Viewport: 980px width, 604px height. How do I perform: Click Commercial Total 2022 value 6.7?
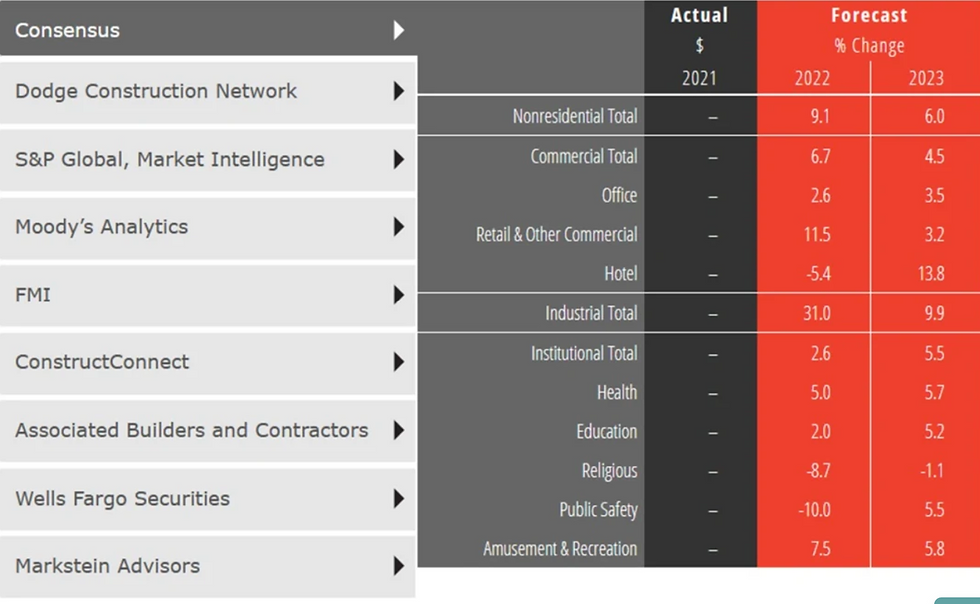(820, 156)
